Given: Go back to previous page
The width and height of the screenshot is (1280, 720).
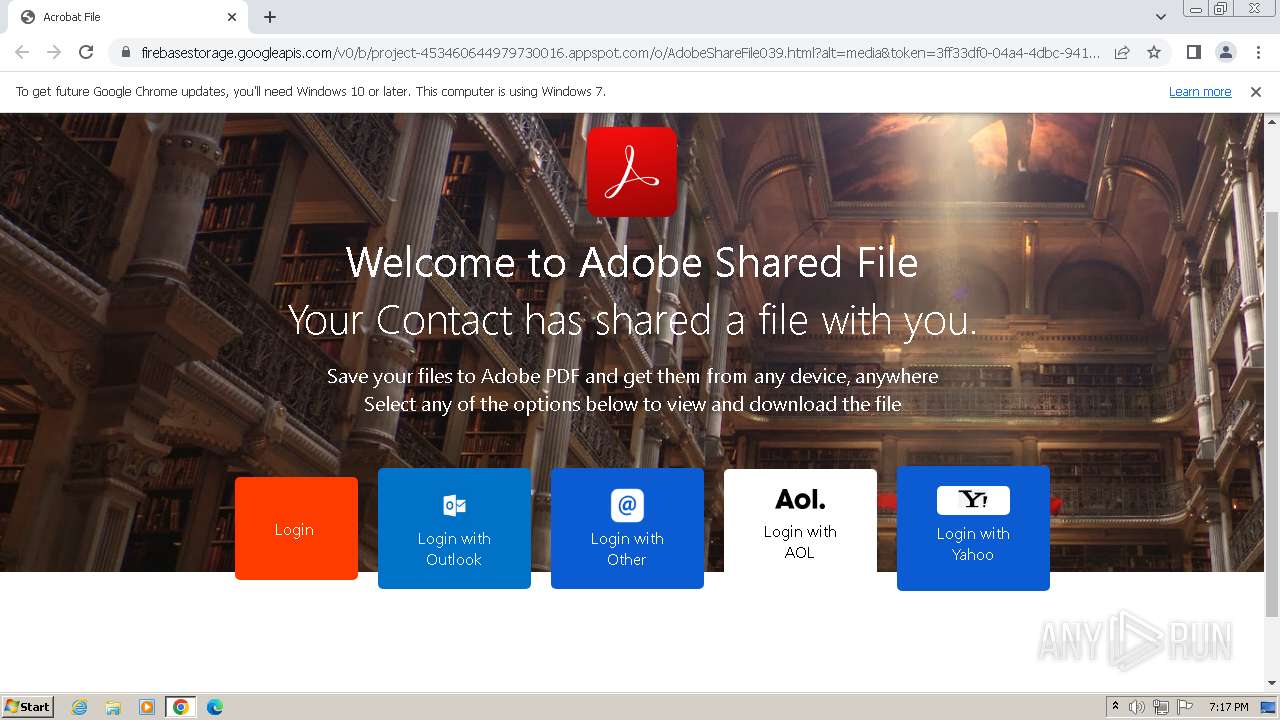Looking at the screenshot, I should pyautogui.click(x=22, y=52).
